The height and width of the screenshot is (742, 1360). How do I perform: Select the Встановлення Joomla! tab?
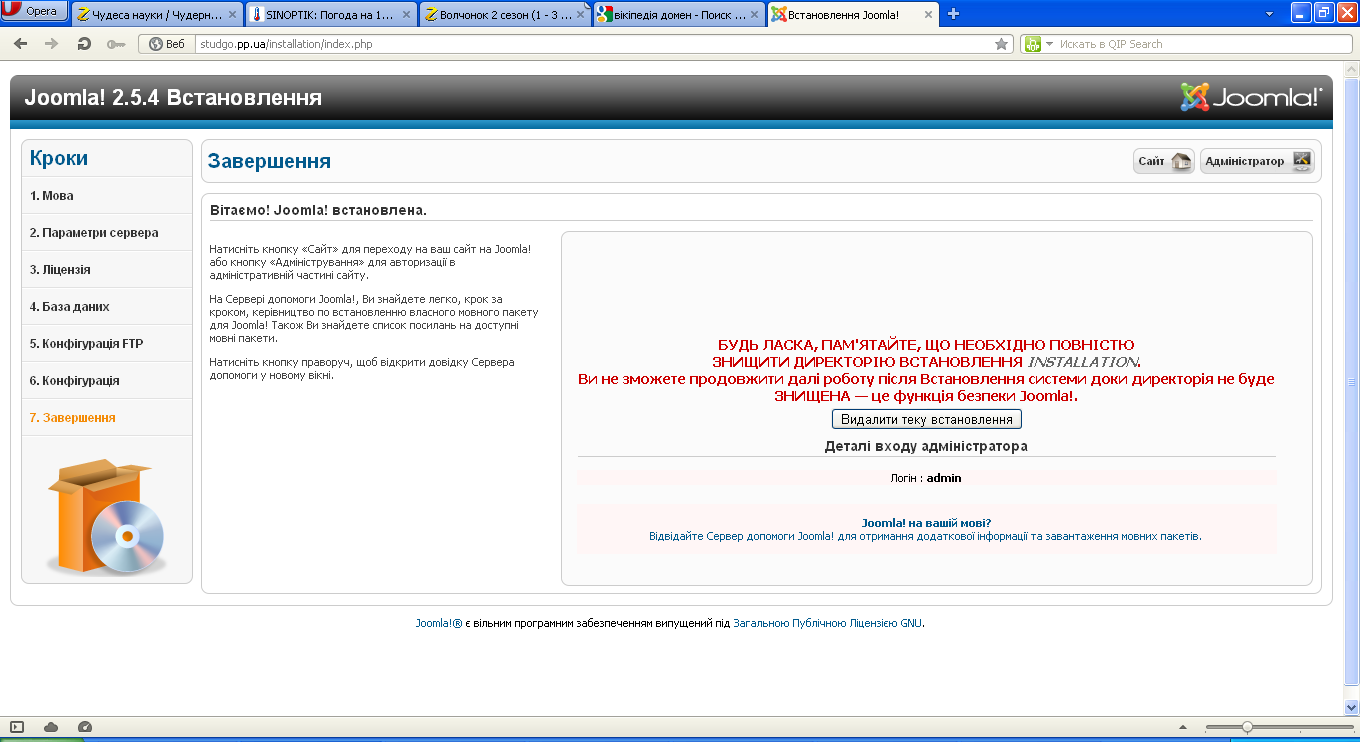click(853, 14)
